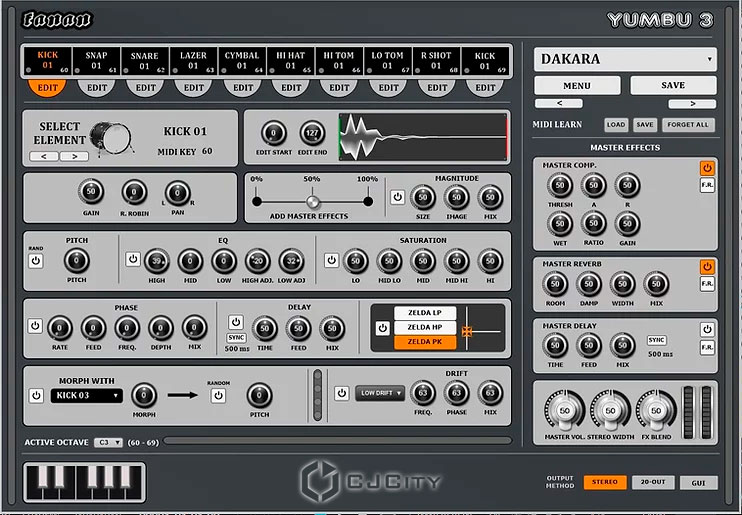Toggle the Phase power button
Screen dimensions: 742x515
click(x=35, y=326)
